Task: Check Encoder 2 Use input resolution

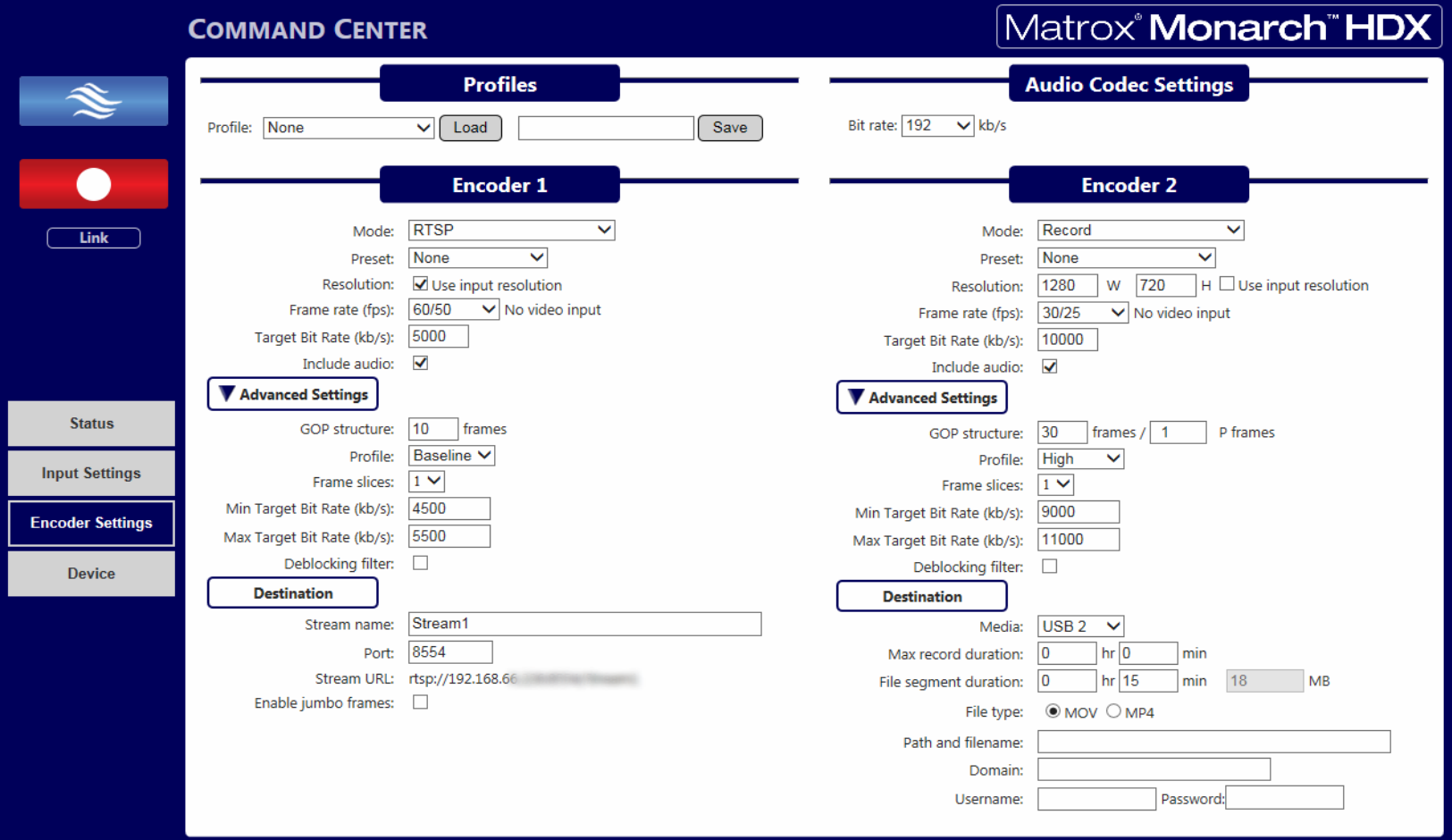Action: pyautogui.click(x=1227, y=284)
